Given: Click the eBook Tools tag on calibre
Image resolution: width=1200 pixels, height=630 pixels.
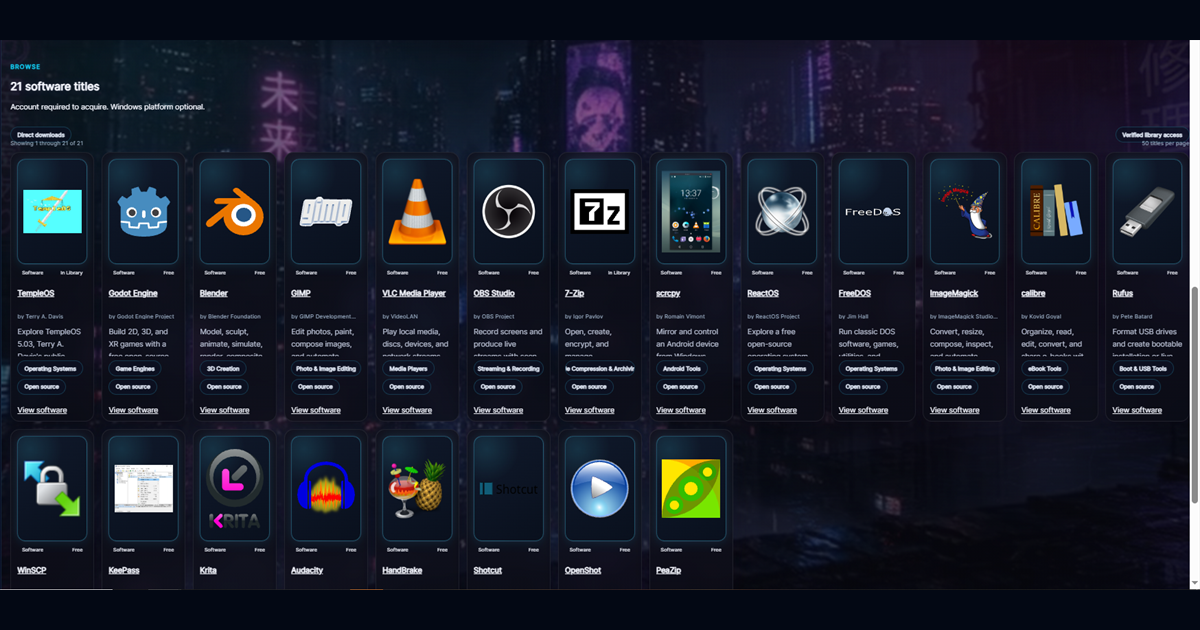Looking at the screenshot, I should [x=1043, y=369].
